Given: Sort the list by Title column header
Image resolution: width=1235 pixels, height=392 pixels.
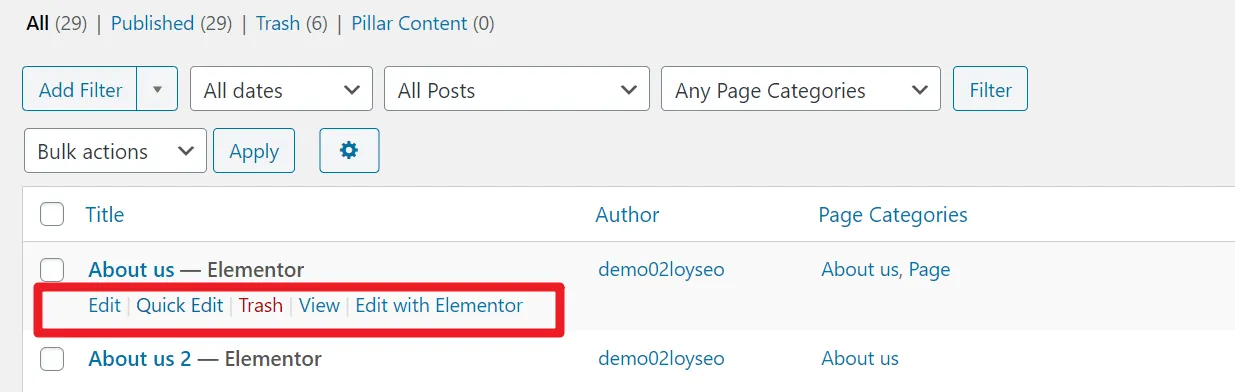Looking at the screenshot, I should (105, 214).
